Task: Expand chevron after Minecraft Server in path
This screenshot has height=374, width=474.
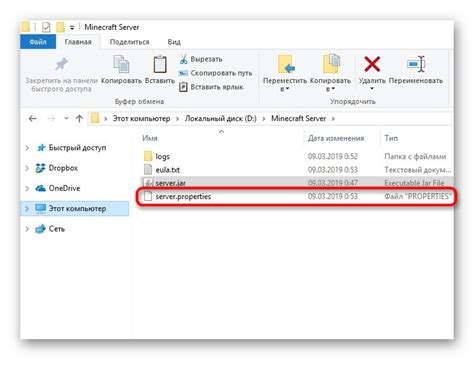Action: pos(333,119)
